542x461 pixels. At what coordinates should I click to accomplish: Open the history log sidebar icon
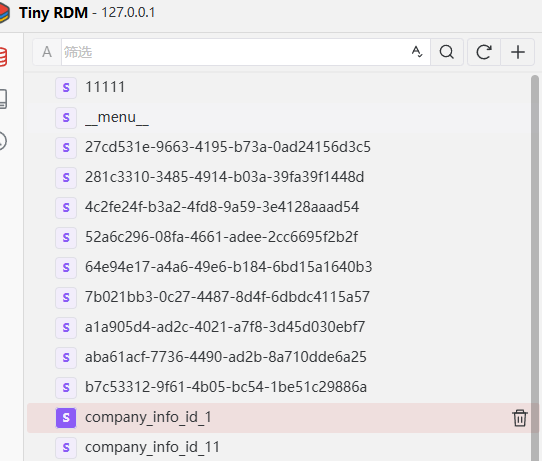pyautogui.click(x=3, y=141)
